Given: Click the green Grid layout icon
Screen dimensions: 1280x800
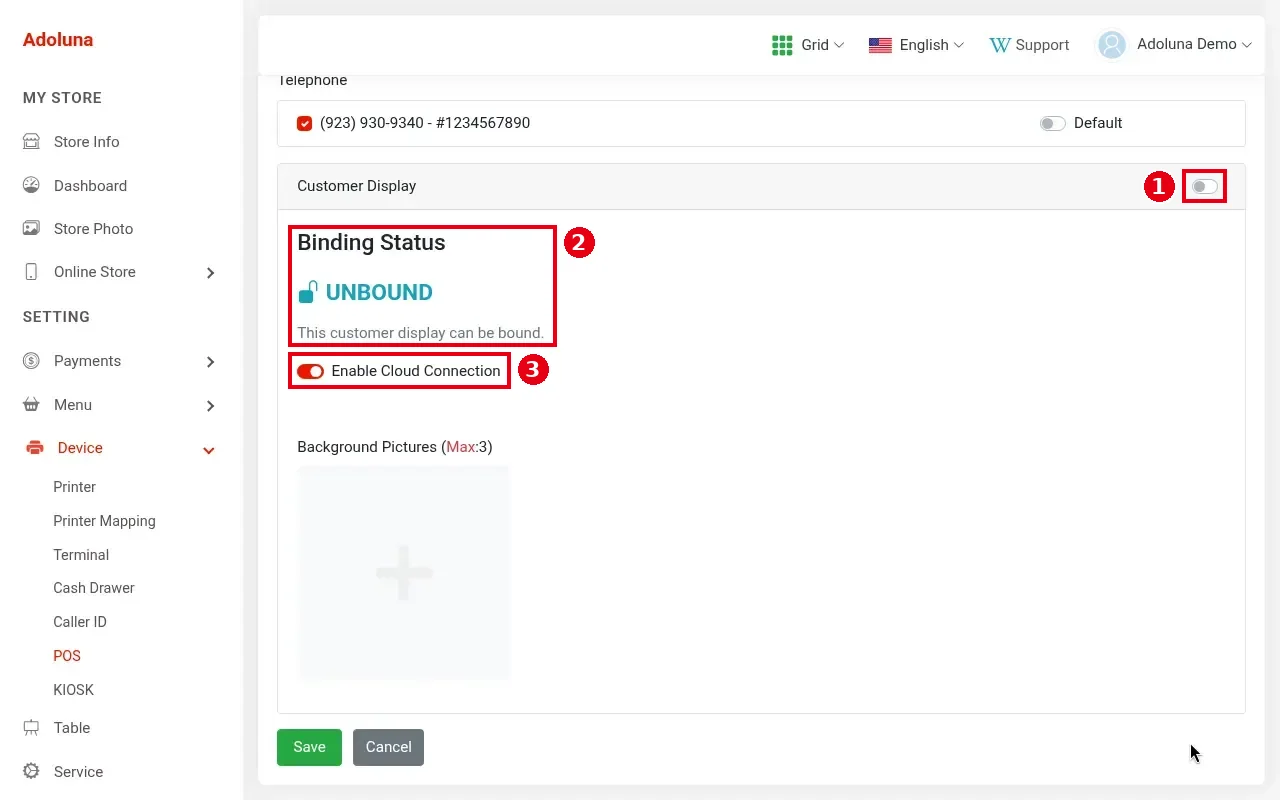Looking at the screenshot, I should point(782,45).
